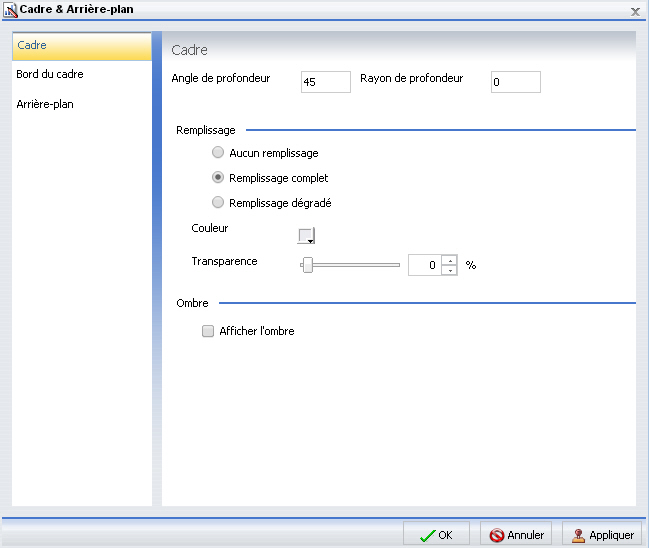Click the Appliquer button

tap(602, 535)
